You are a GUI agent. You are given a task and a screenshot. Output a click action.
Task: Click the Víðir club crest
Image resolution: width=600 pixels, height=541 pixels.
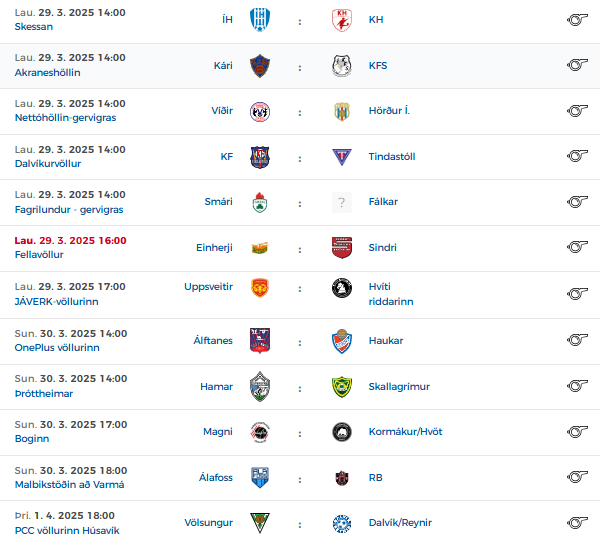click(x=260, y=112)
